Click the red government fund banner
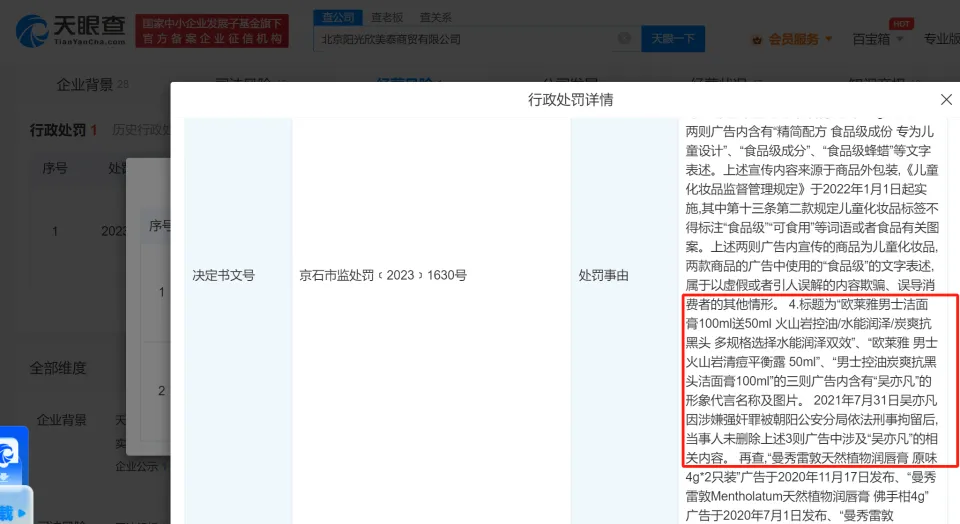This screenshot has height=524, width=960. coord(212,31)
